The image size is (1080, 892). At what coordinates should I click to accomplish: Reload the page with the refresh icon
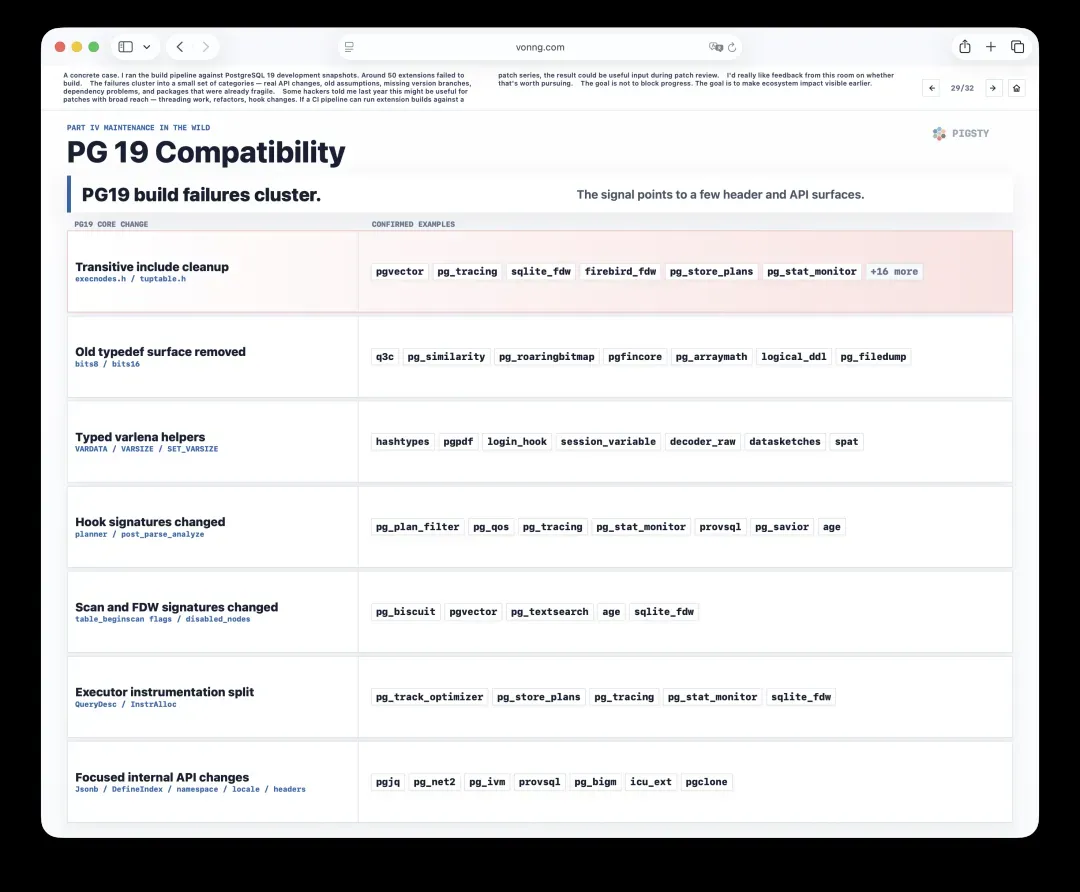(732, 47)
